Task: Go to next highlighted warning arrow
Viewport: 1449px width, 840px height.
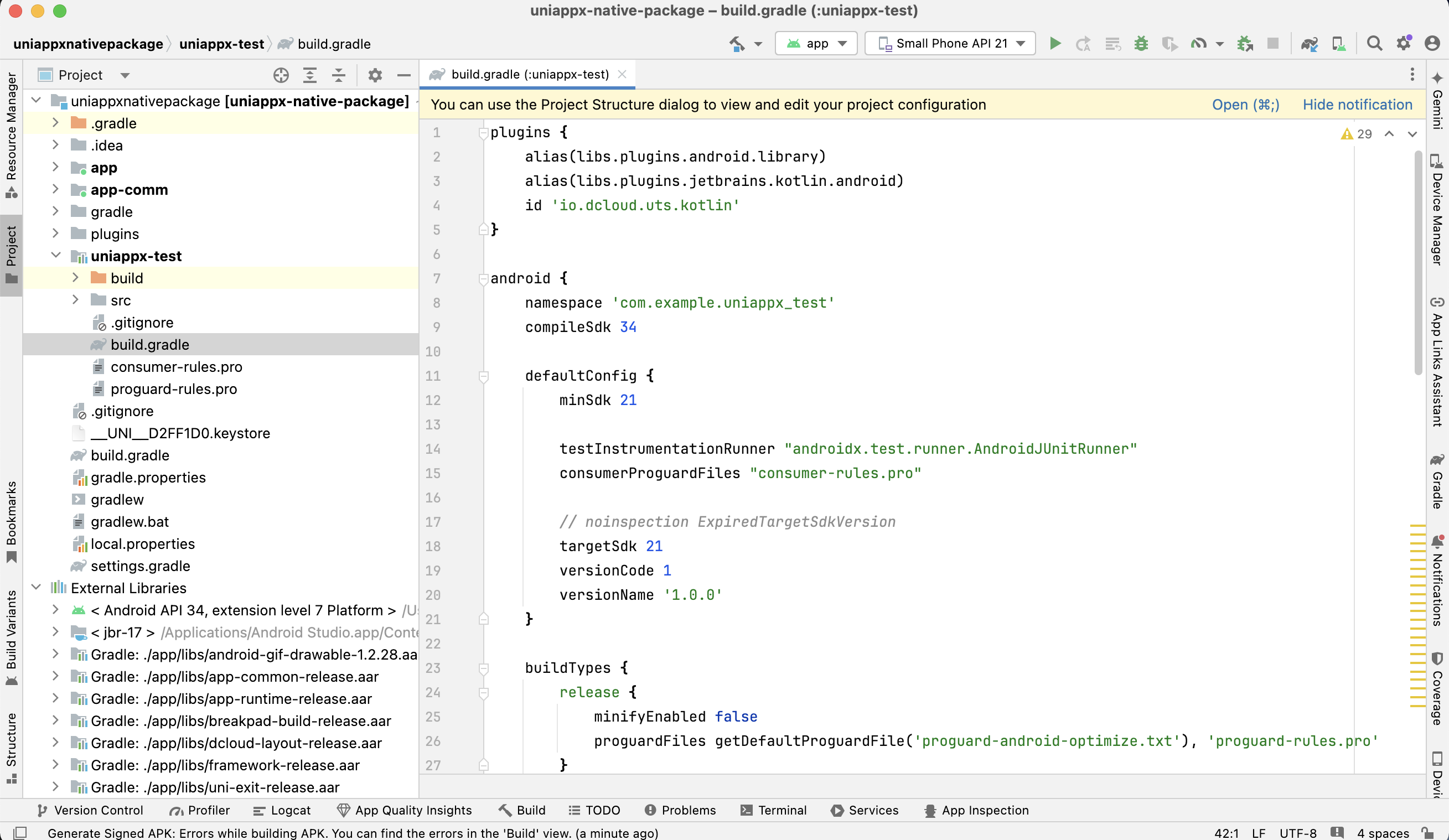Action: point(1412,134)
